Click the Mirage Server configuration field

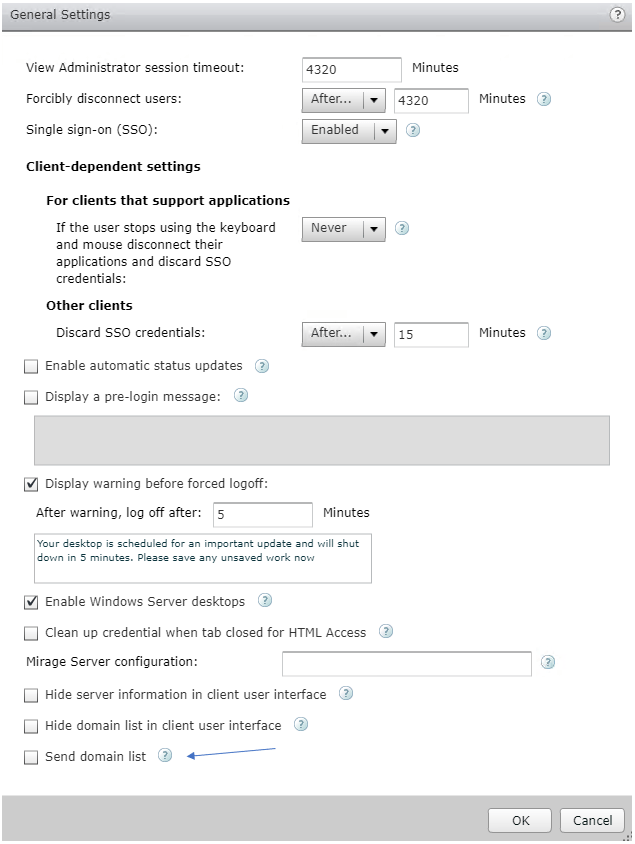click(x=406, y=663)
